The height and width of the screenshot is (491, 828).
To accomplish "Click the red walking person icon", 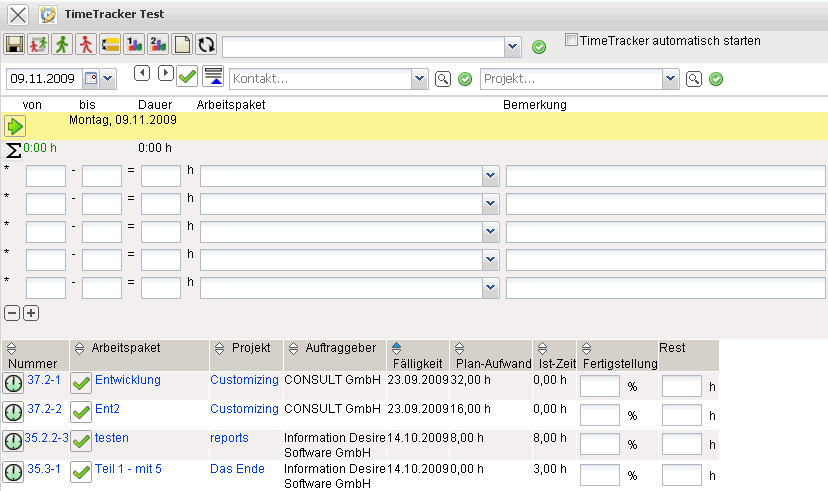I will 86,44.
